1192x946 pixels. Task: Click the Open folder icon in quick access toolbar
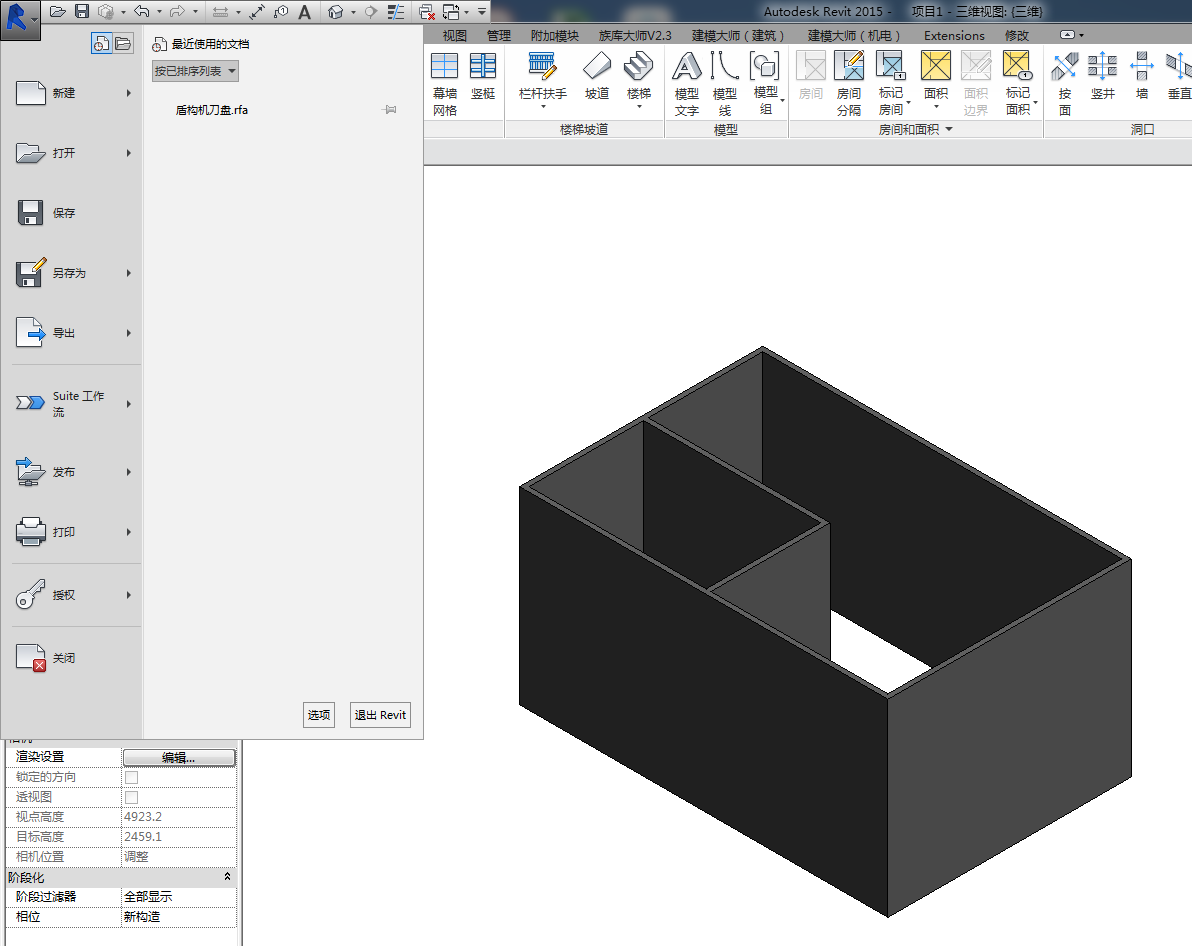(58, 11)
